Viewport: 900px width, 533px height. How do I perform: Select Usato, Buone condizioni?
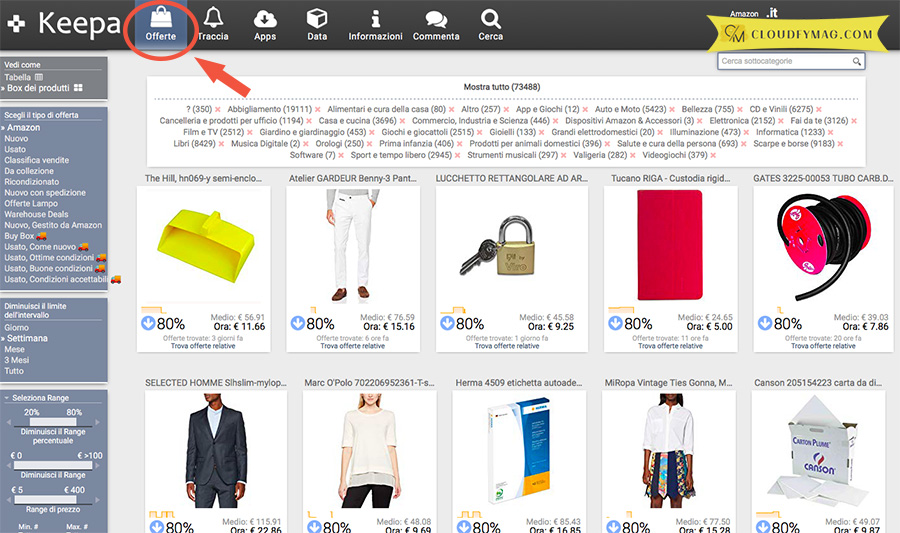pyautogui.click(x=48, y=268)
